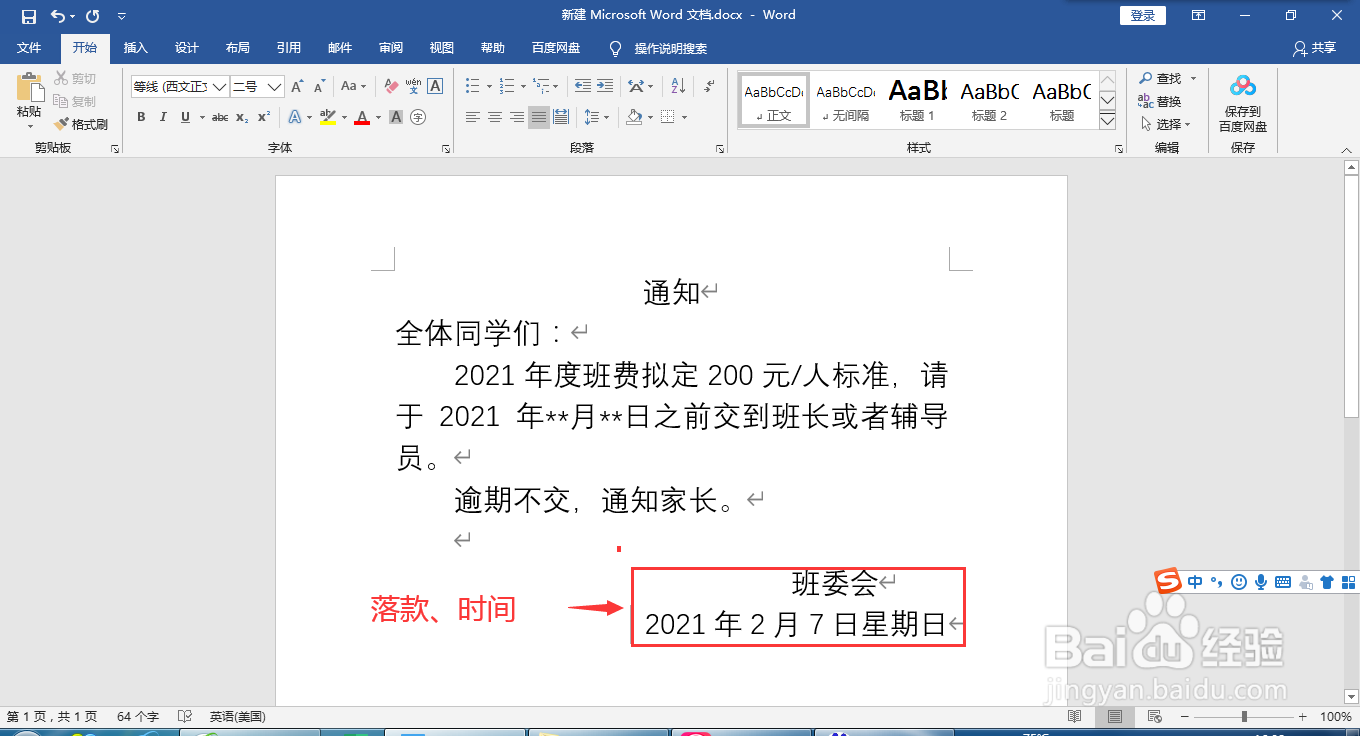Screen dimensions: 1360x736
Task: Open the Font dialog launcher
Action: pyautogui.click(x=446, y=148)
